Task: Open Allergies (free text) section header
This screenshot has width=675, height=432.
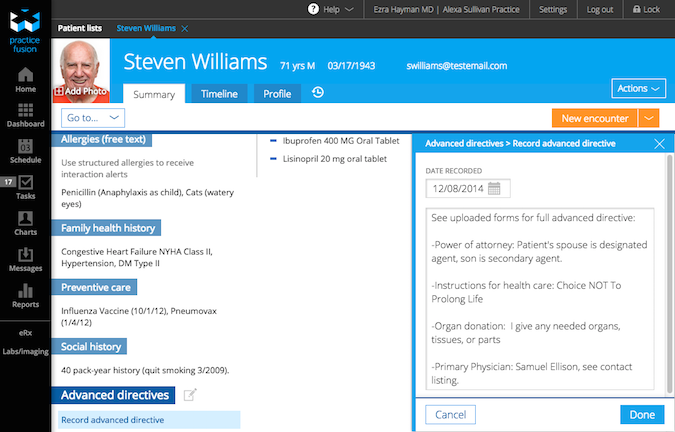Action: [103, 139]
